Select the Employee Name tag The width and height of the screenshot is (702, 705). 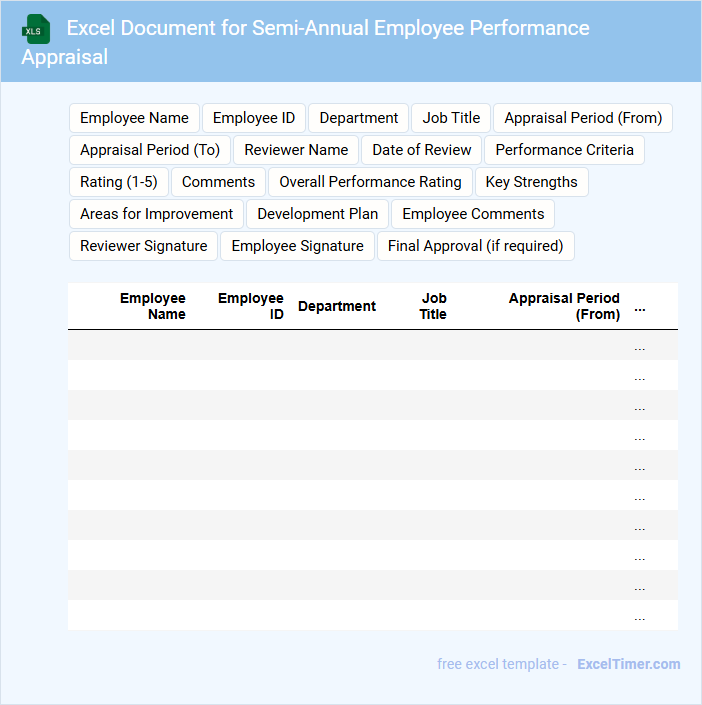point(134,118)
